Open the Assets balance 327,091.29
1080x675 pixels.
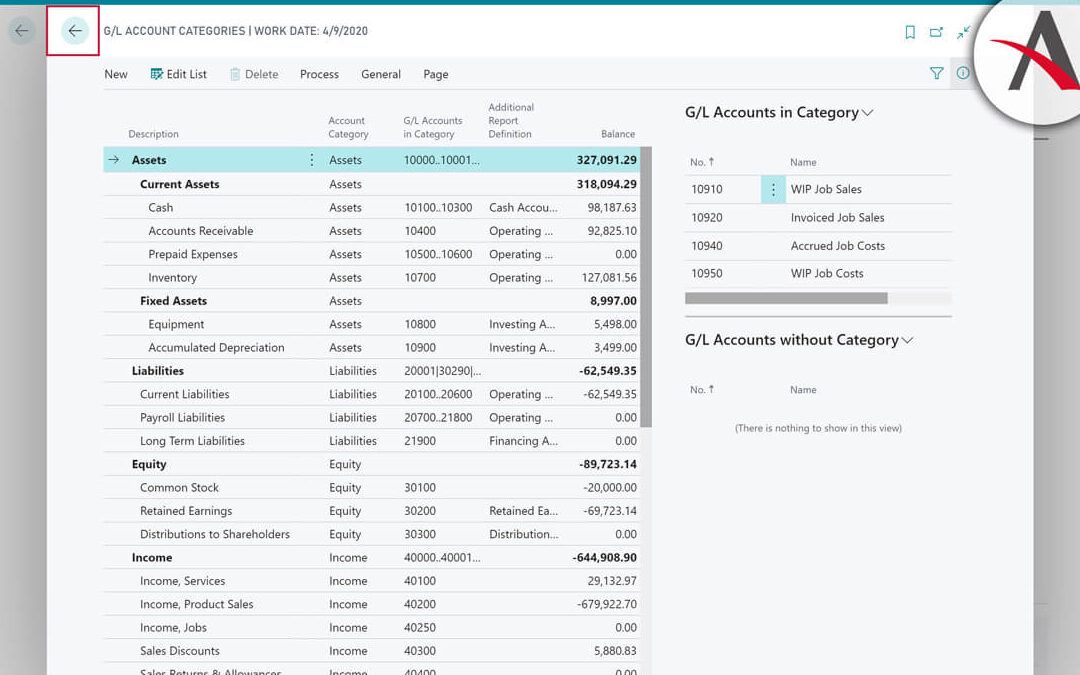tap(606, 160)
